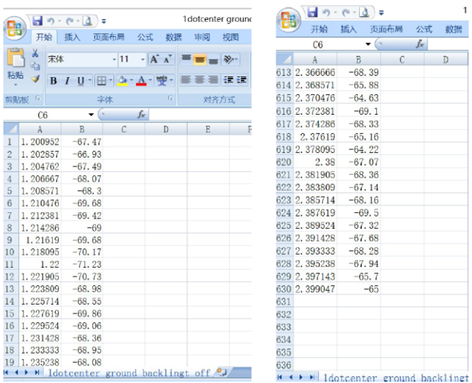Save workbook using left window's save icon
The height and width of the screenshot is (383, 472).
(37, 21)
